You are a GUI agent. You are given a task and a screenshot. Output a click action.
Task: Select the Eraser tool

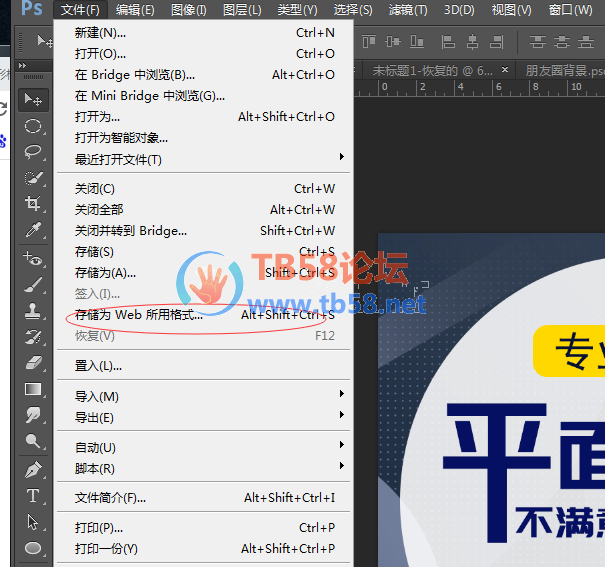(33, 363)
